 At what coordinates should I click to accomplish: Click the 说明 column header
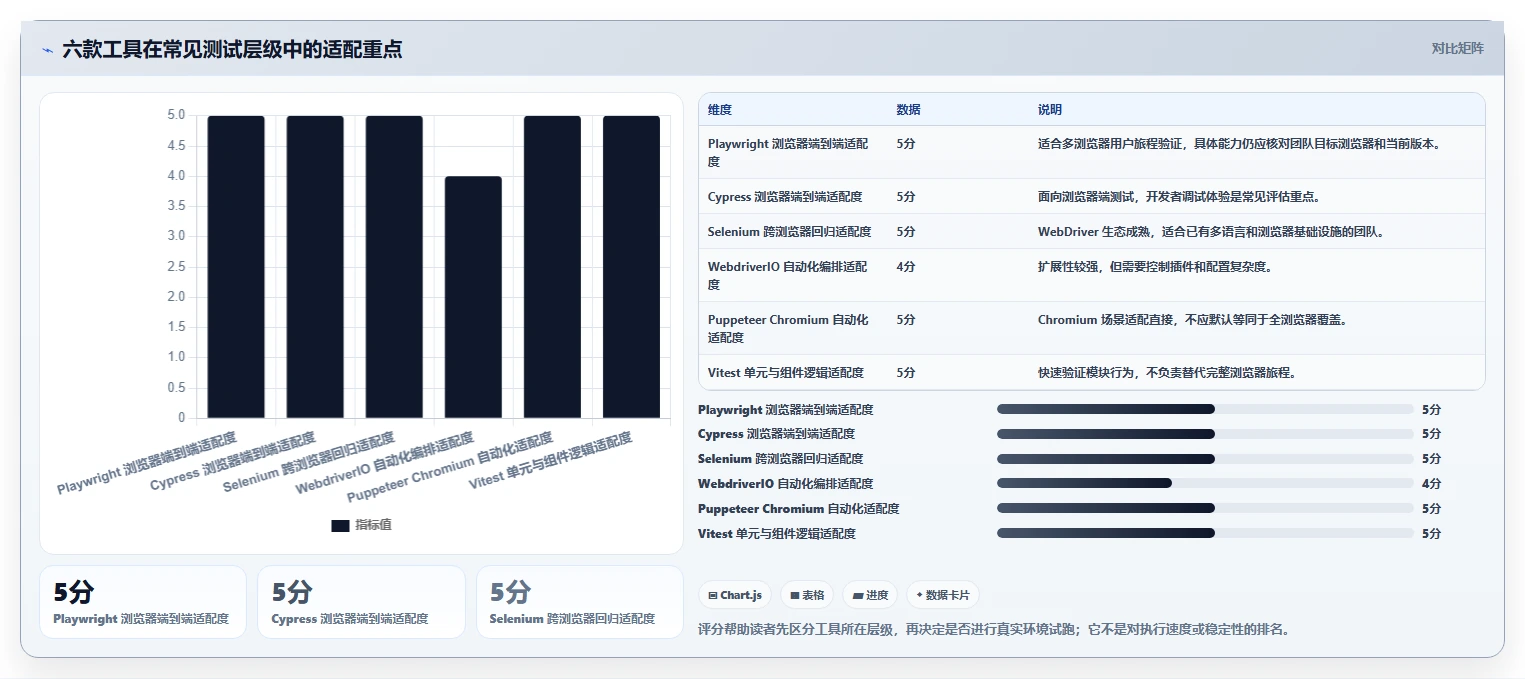point(1050,110)
